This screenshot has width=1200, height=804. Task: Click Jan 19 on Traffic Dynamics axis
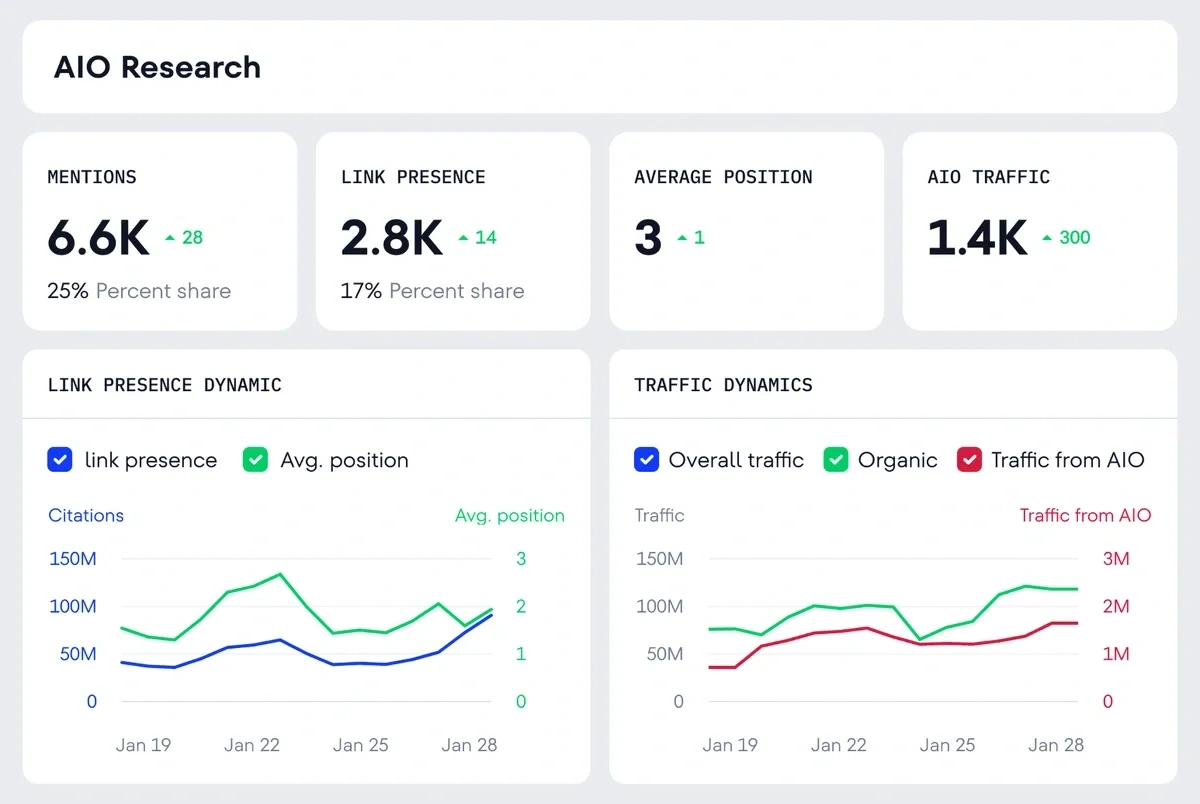pos(730,745)
